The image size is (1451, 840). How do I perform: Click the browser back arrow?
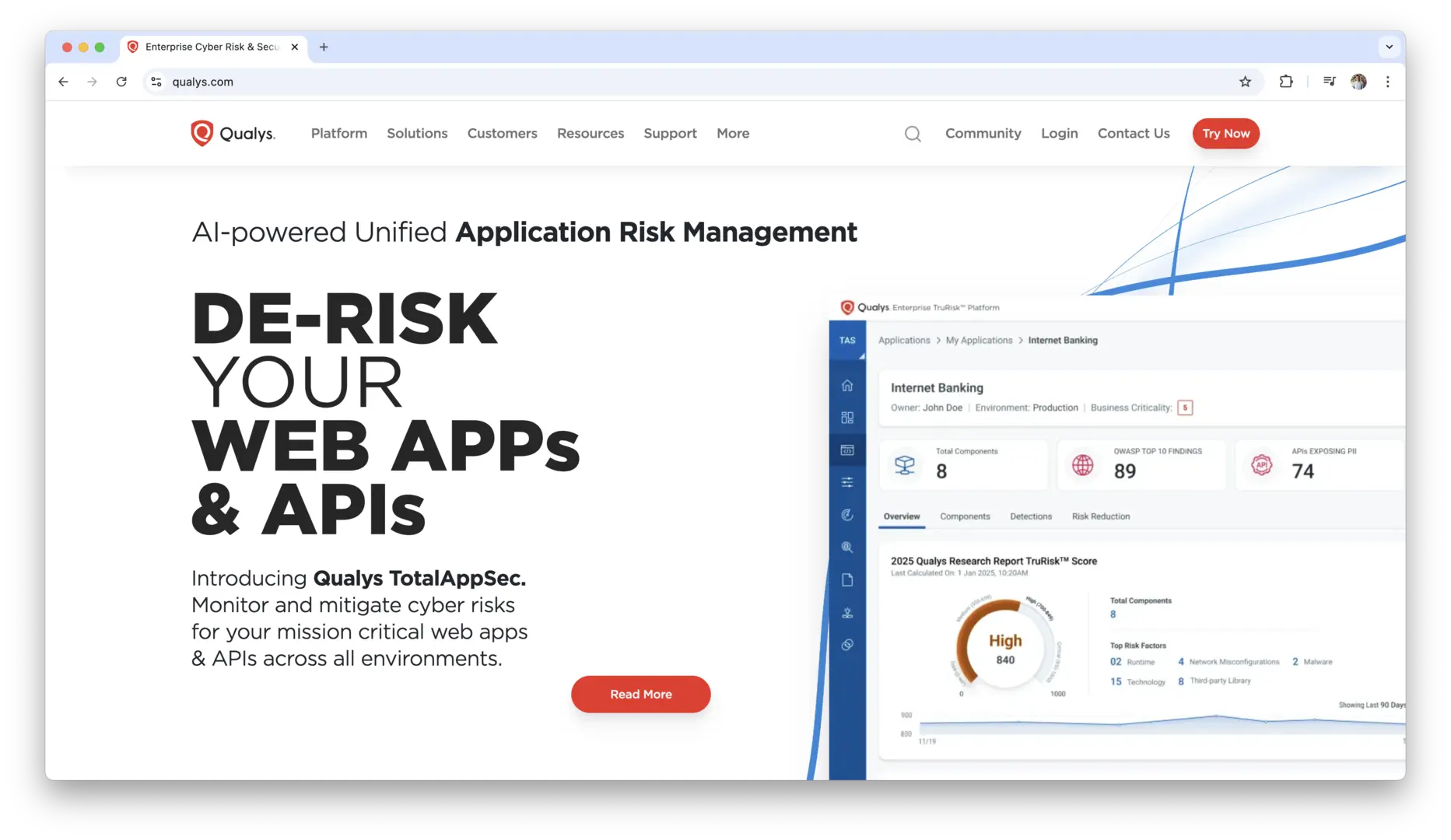click(64, 82)
